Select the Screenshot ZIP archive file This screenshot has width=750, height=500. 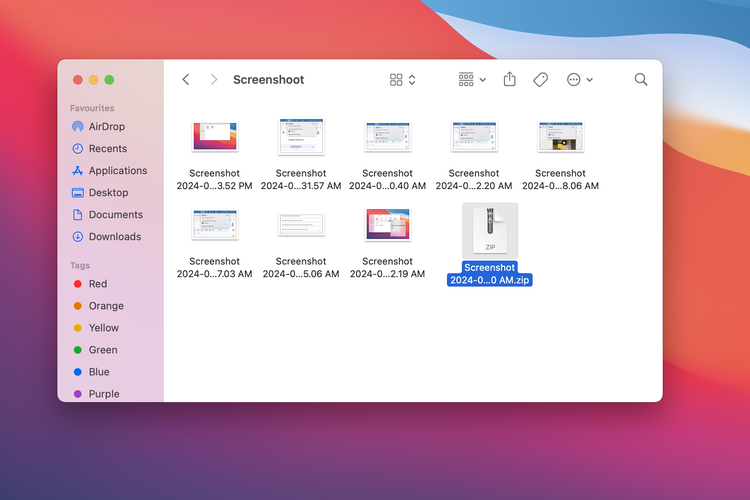point(490,229)
